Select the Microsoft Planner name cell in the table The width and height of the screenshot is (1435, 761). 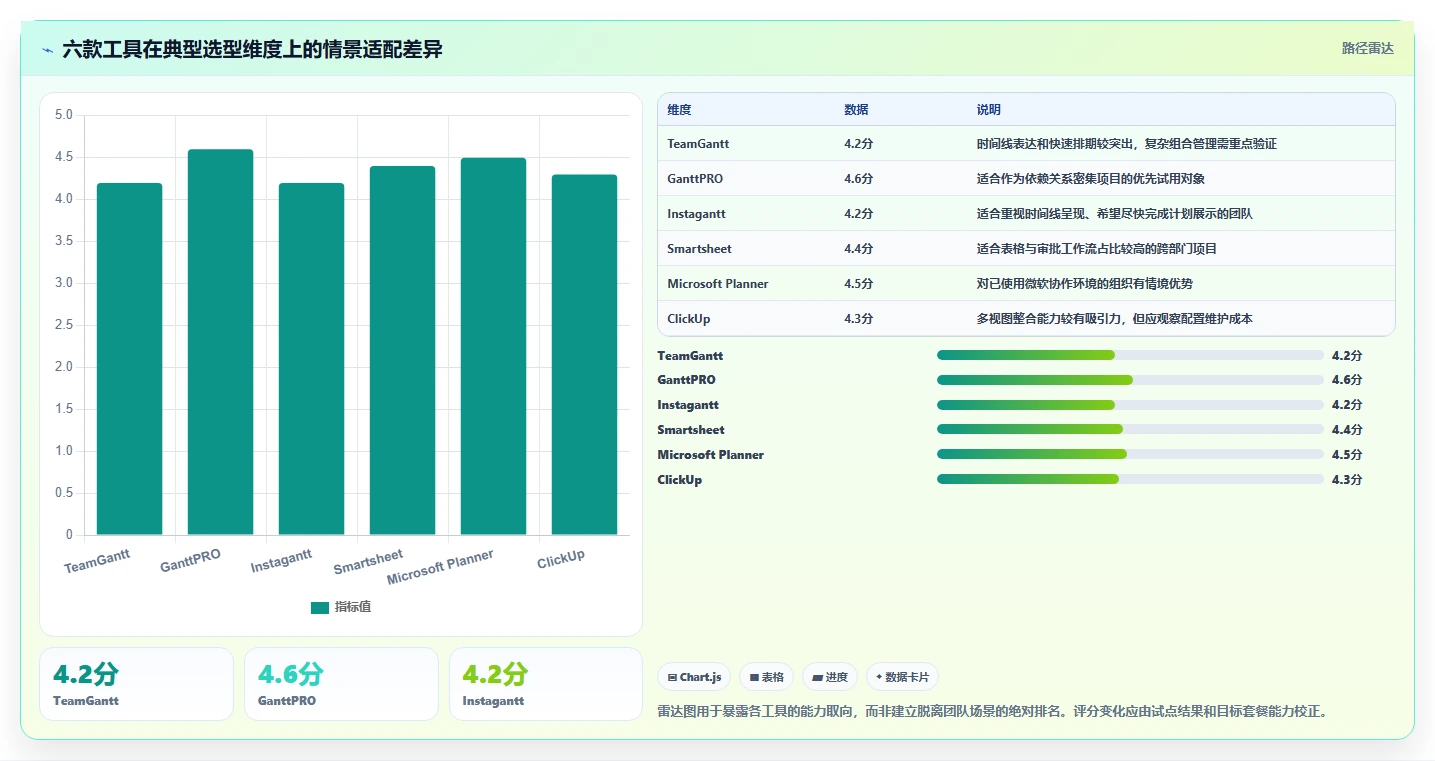718,284
